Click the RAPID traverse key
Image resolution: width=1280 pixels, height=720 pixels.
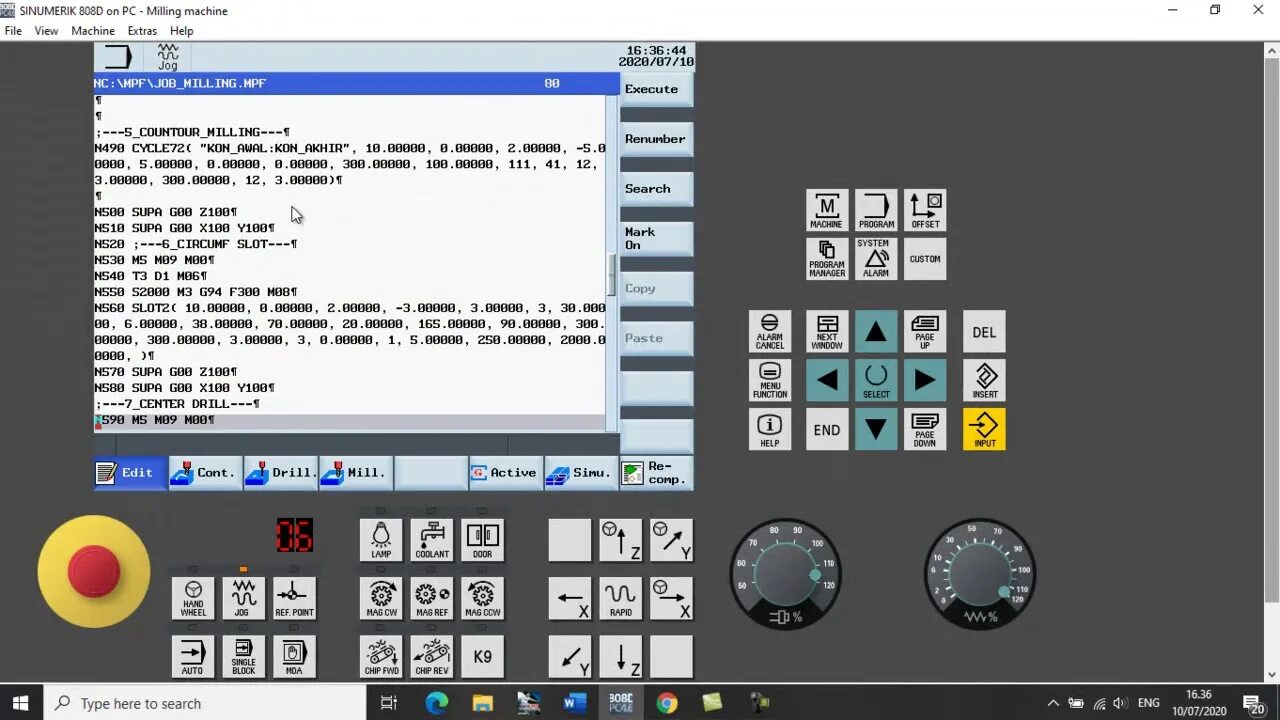(x=621, y=598)
